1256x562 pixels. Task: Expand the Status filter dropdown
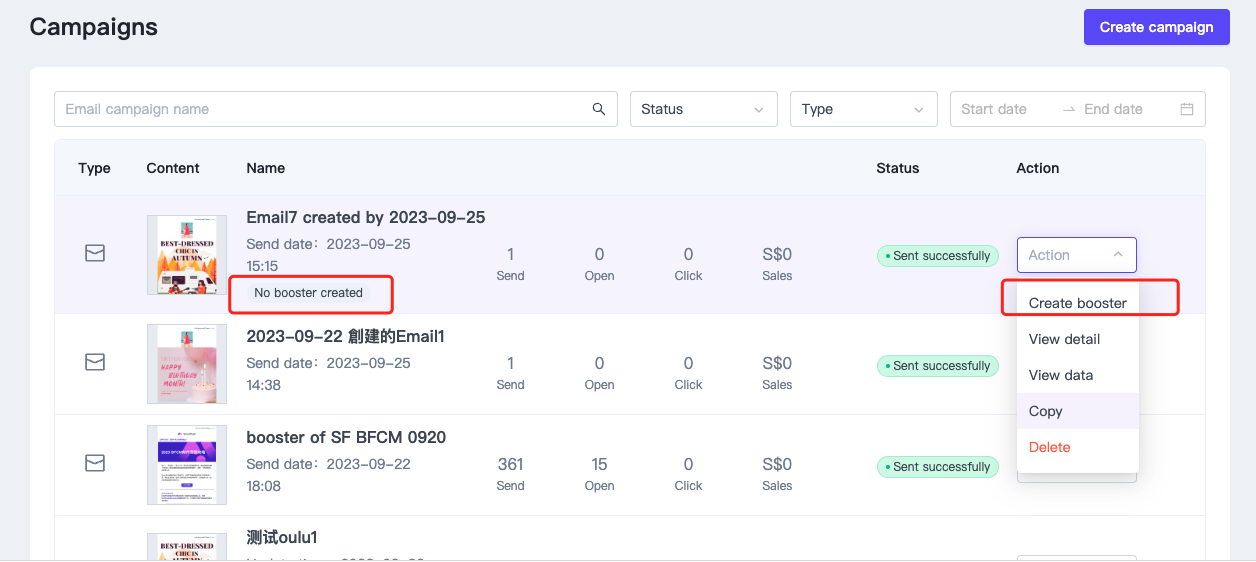coord(704,109)
